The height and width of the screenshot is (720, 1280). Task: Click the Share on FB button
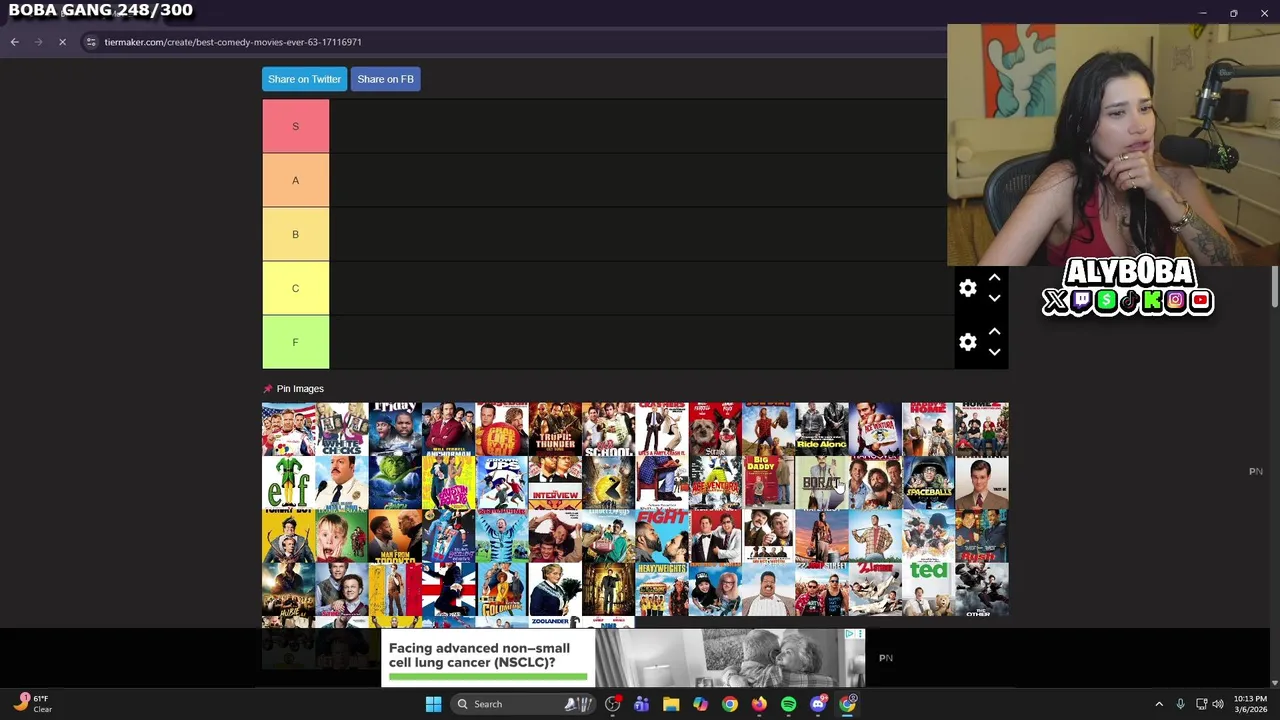pos(385,79)
